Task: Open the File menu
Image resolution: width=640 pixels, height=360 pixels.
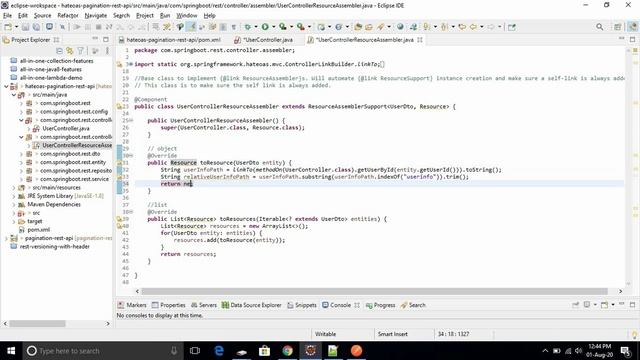Action: point(7,16)
